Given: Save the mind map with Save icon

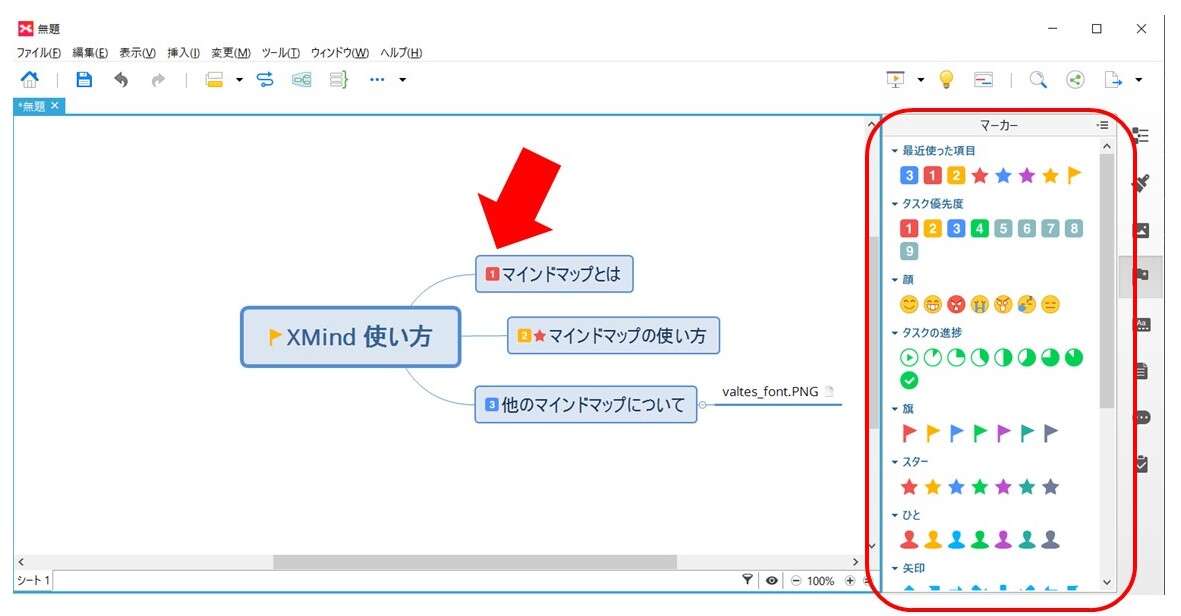Looking at the screenshot, I should [85, 80].
